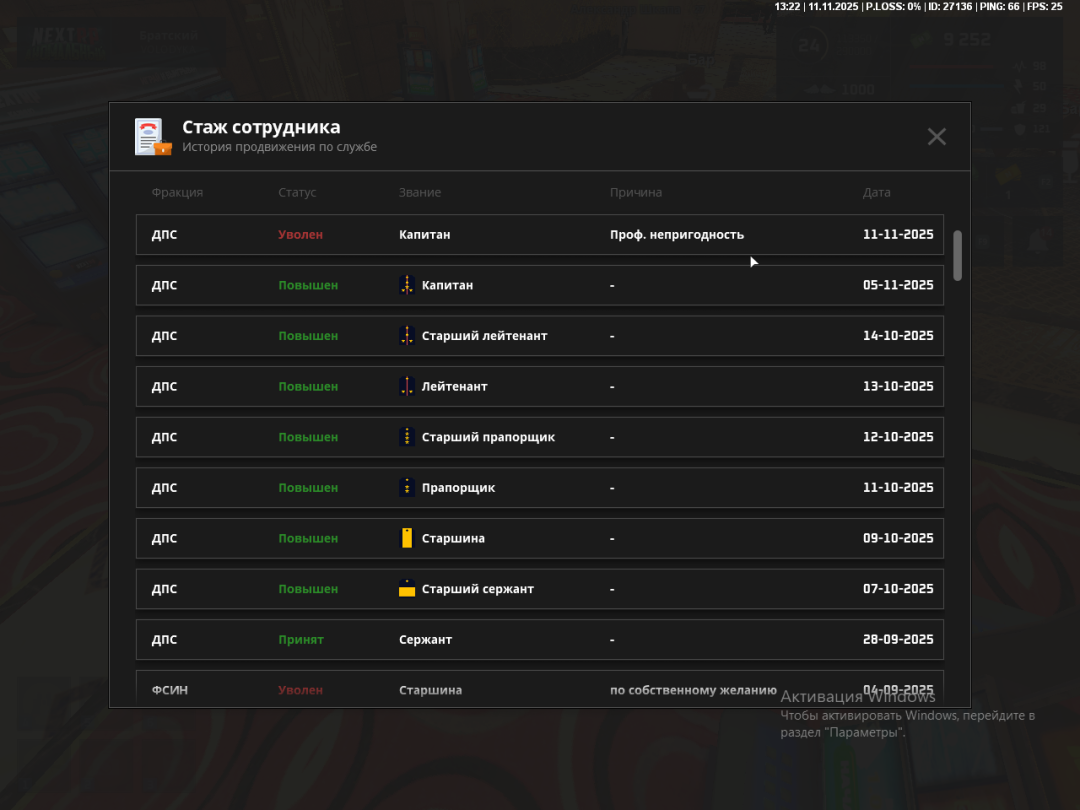Click the date 05-11-2025 in Капитан row
Viewport: 1080px width, 810px height.
tap(898, 285)
